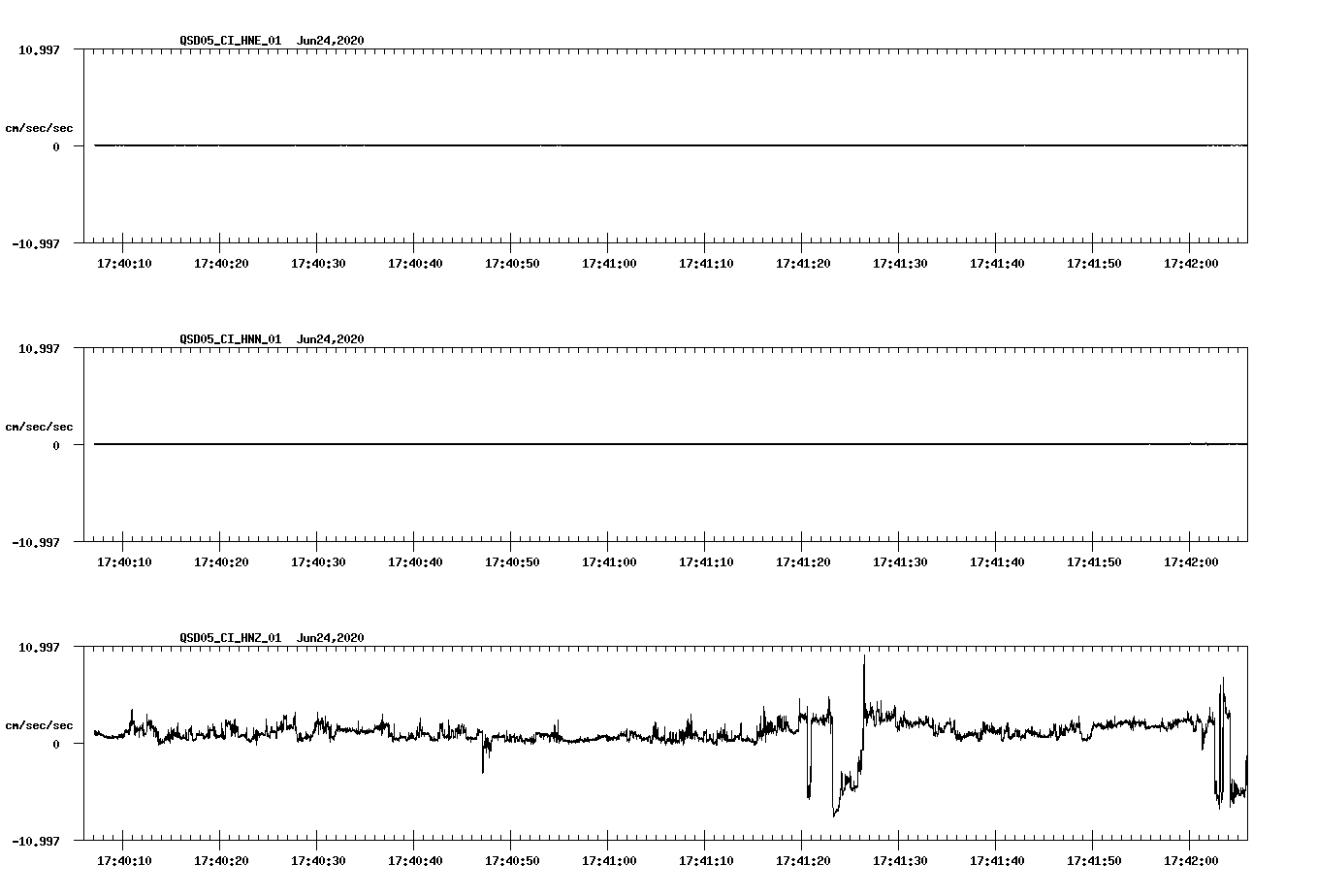The image size is (1317, 896).
Task: Click 17:40:30 time label under HNZ plot
Action: 318,860
